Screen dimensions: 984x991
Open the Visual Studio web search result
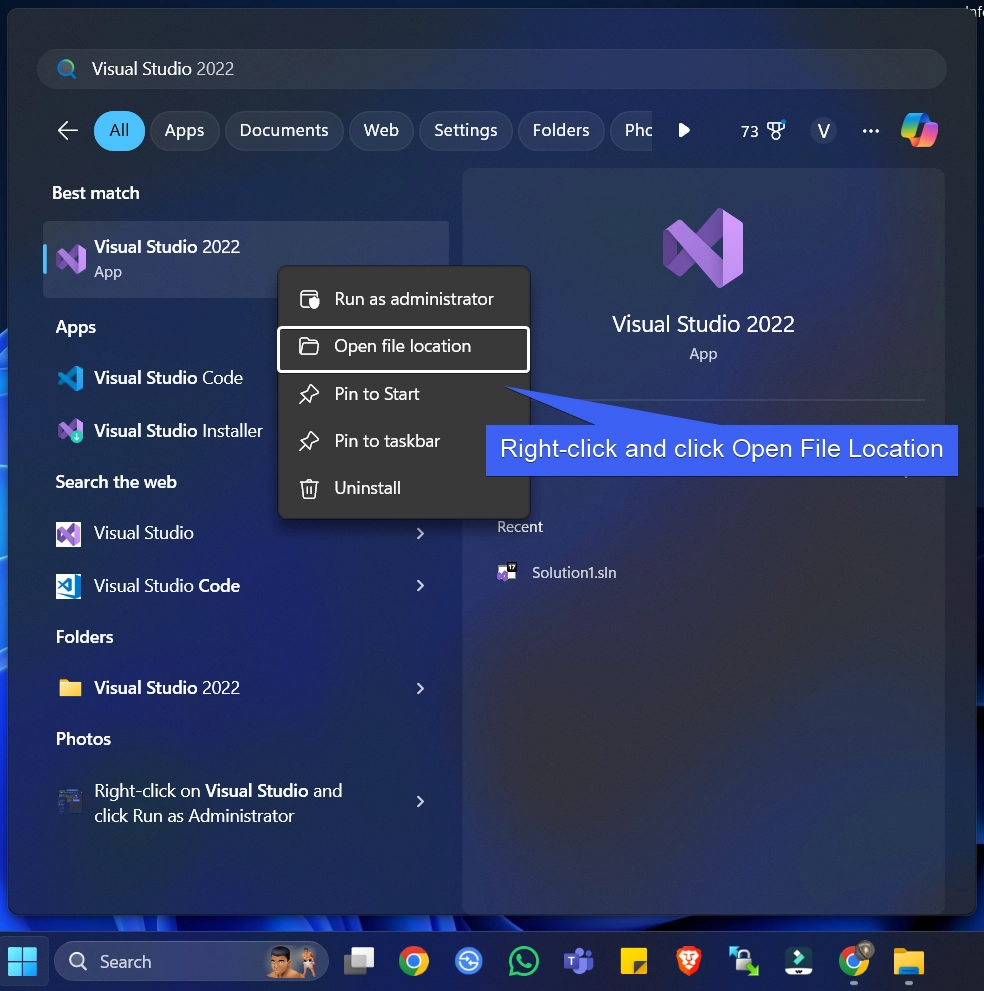(x=245, y=533)
